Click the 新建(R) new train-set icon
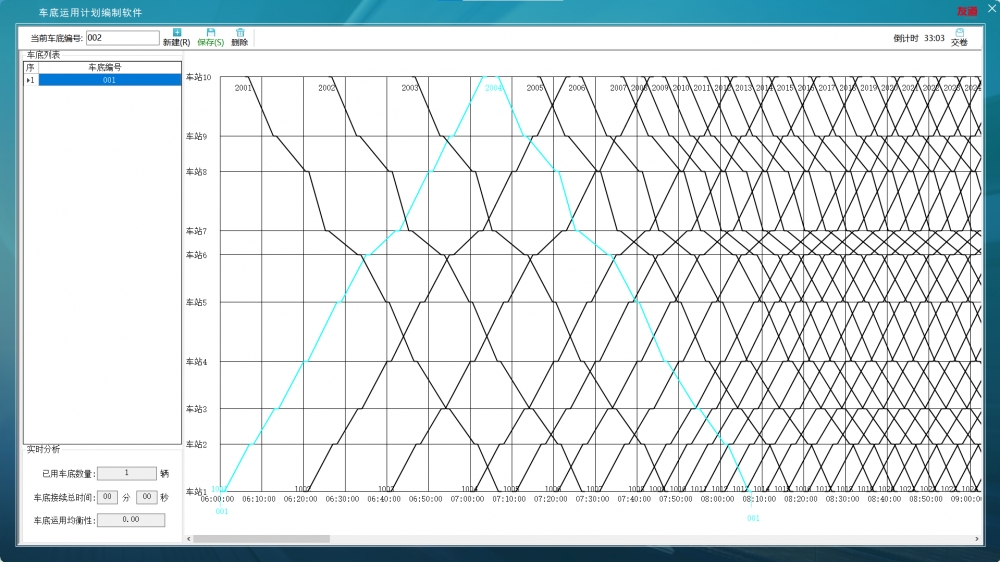 177,33
